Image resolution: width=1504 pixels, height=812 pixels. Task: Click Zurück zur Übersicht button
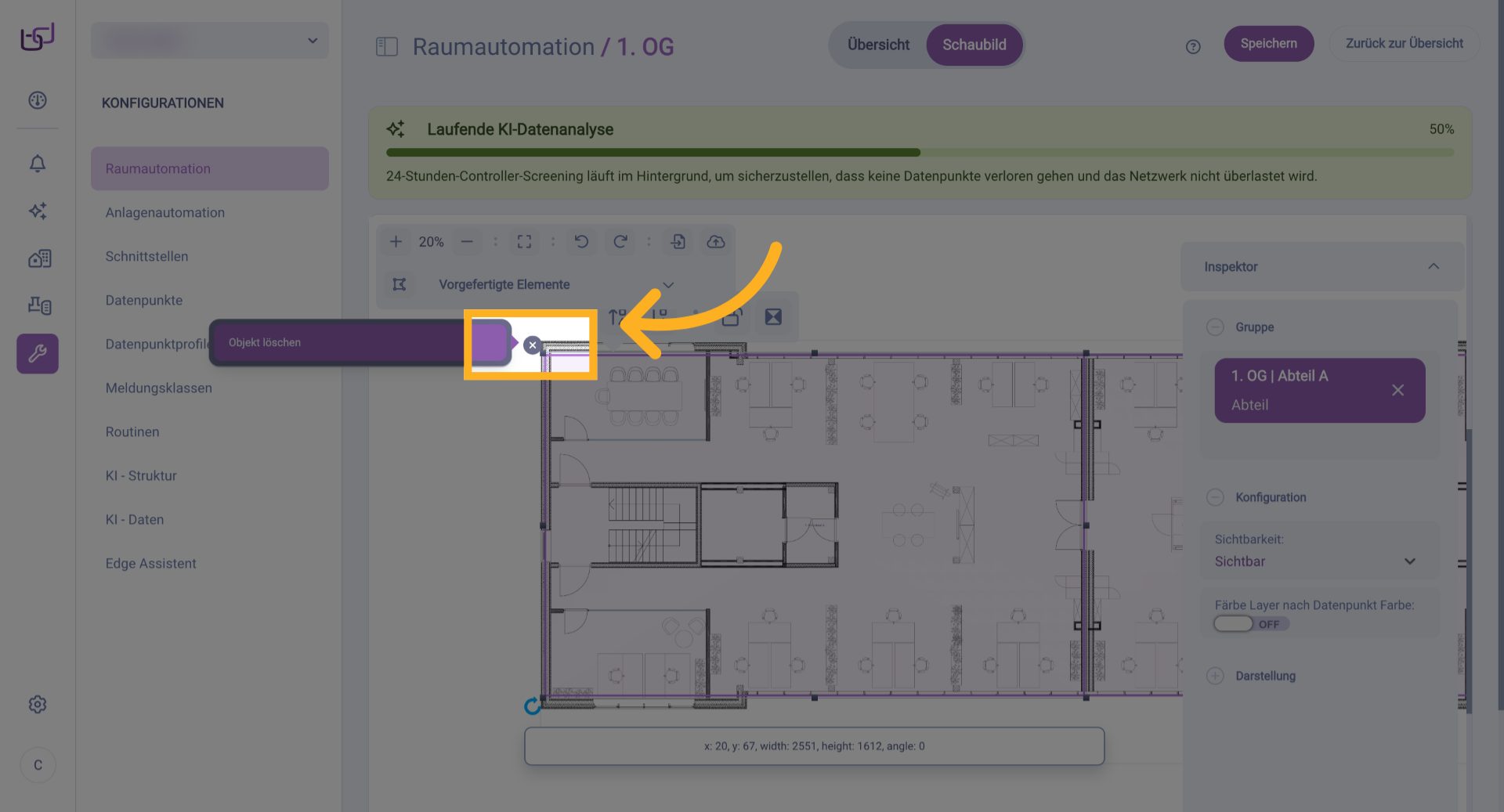pyautogui.click(x=1404, y=44)
